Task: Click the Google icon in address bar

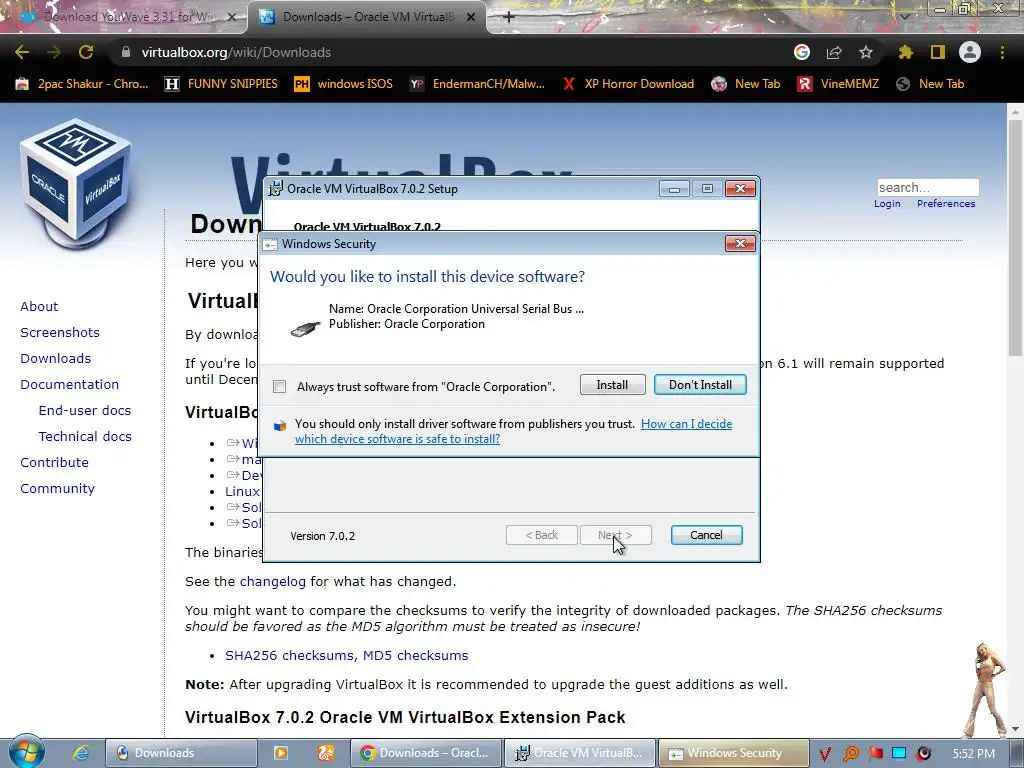Action: (x=802, y=52)
